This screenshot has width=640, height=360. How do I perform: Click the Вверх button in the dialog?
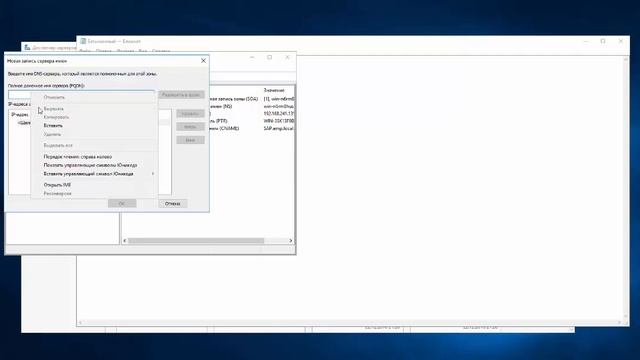point(190,127)
